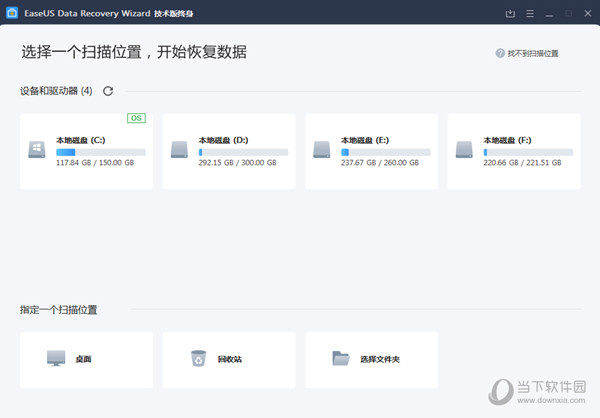The image size is (600, 418).
Task: Close the EaseUS Data Recovery window
Action: [x=588, y=13]
